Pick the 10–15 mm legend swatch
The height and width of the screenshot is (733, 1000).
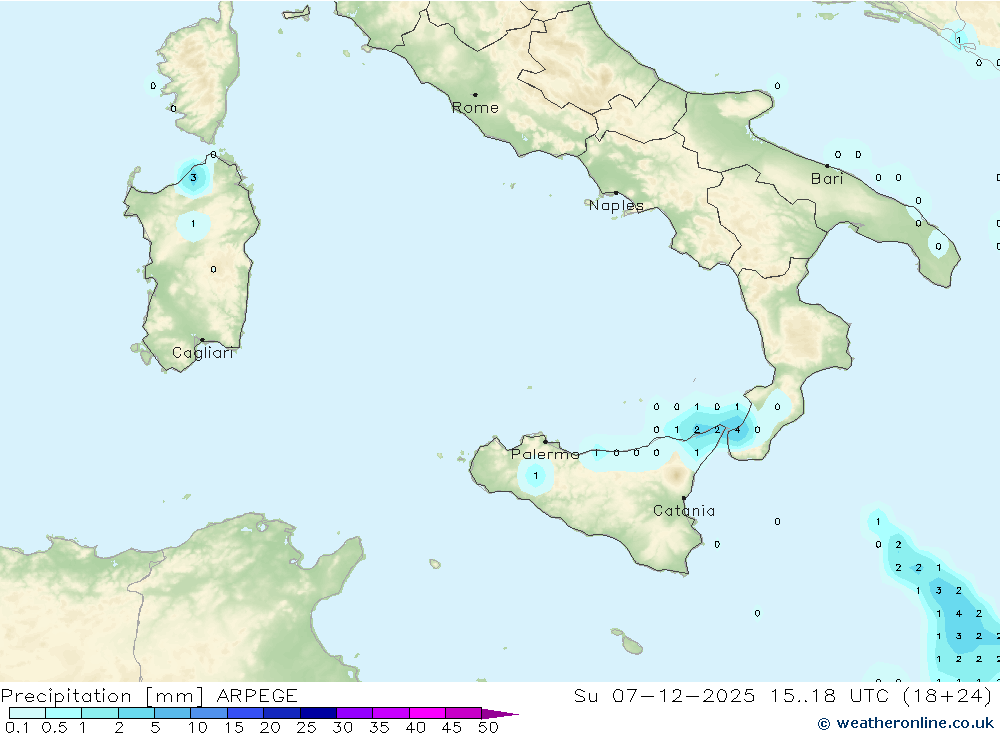[x=209, y=713]
